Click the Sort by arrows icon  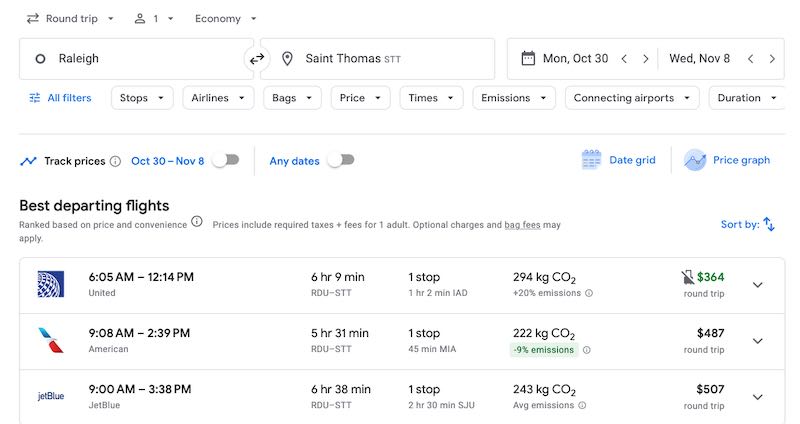(769, 225)
